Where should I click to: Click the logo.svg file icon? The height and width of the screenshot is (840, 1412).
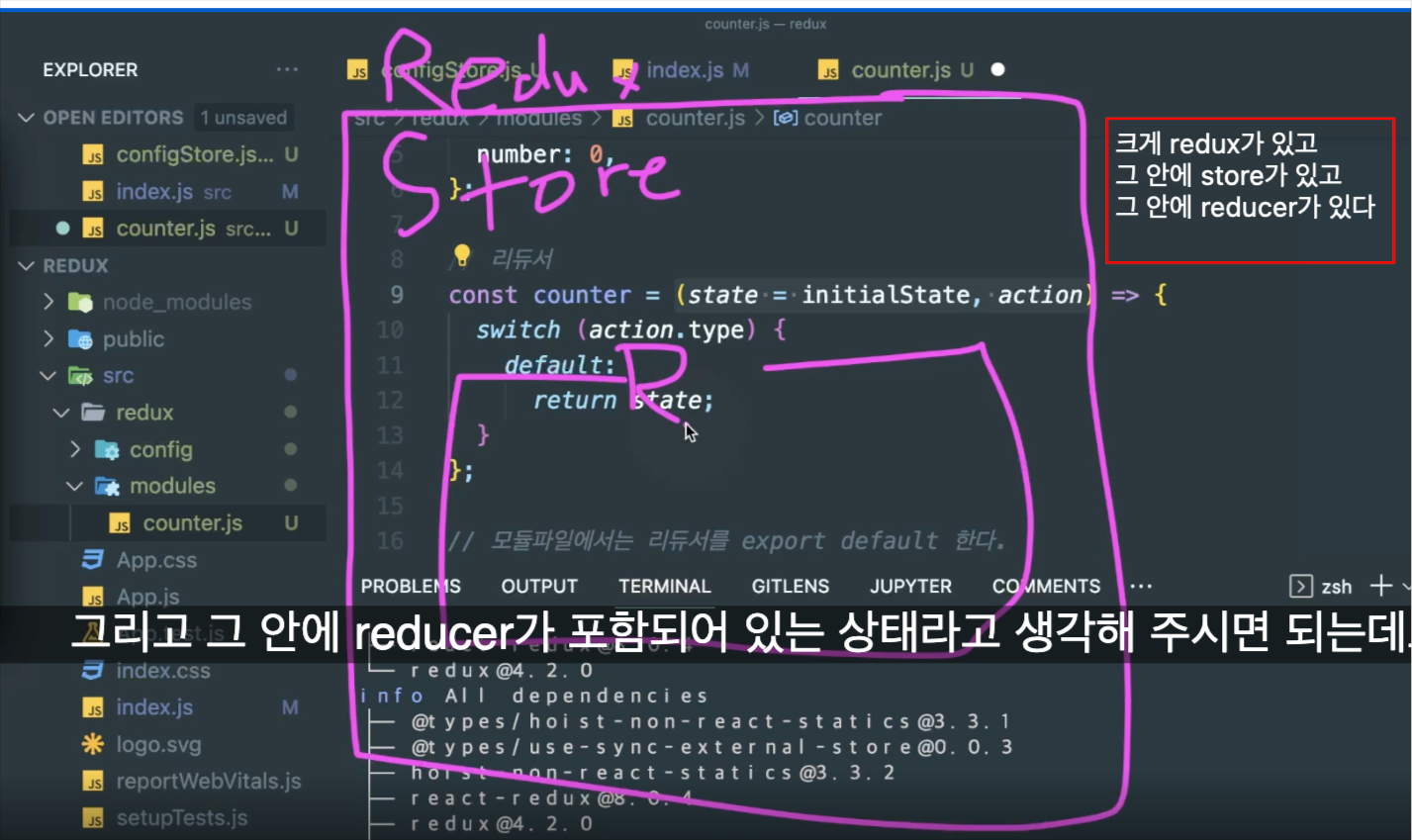[x=93, y=744]
